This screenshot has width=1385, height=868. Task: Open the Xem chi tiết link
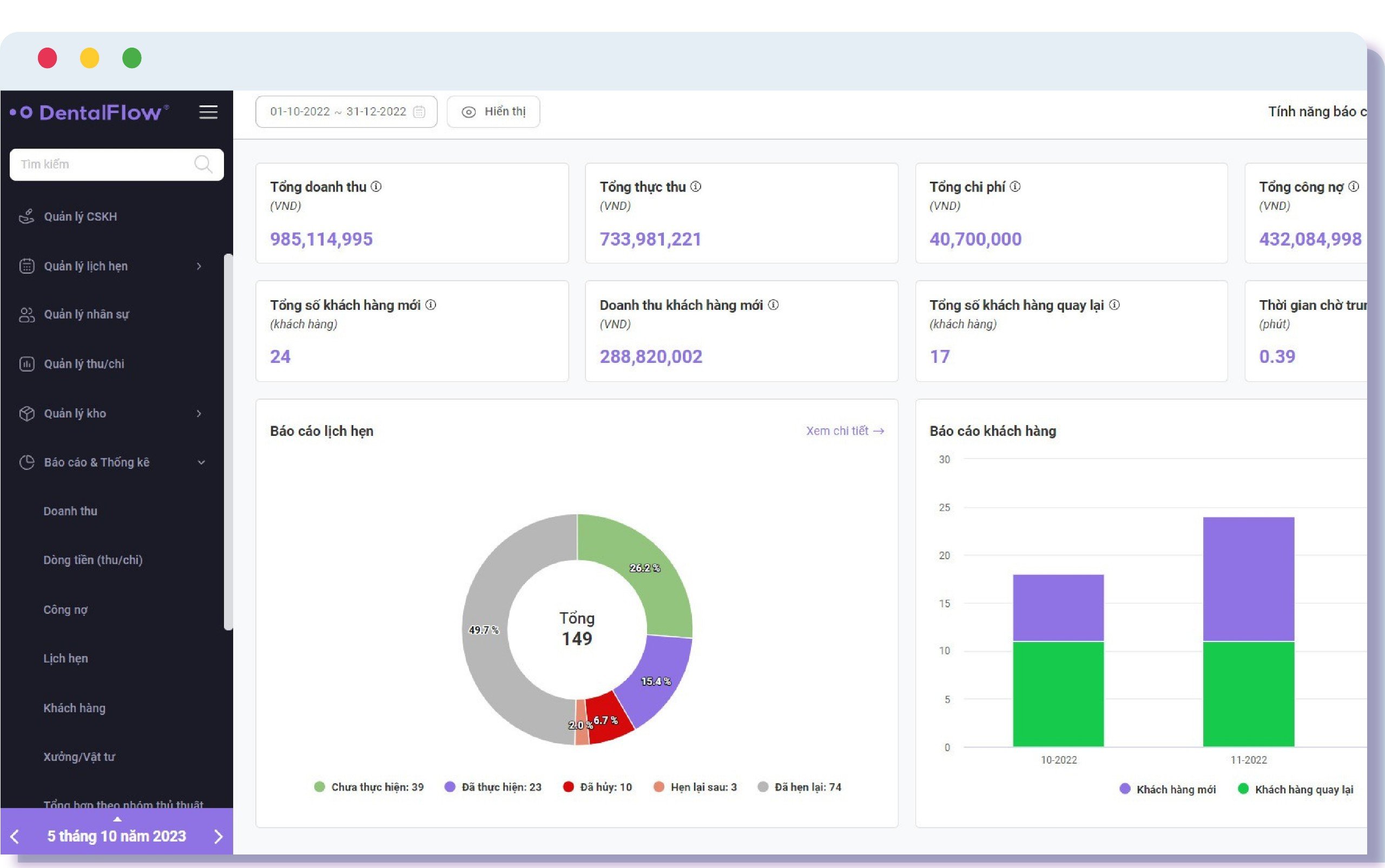[844, 430]
